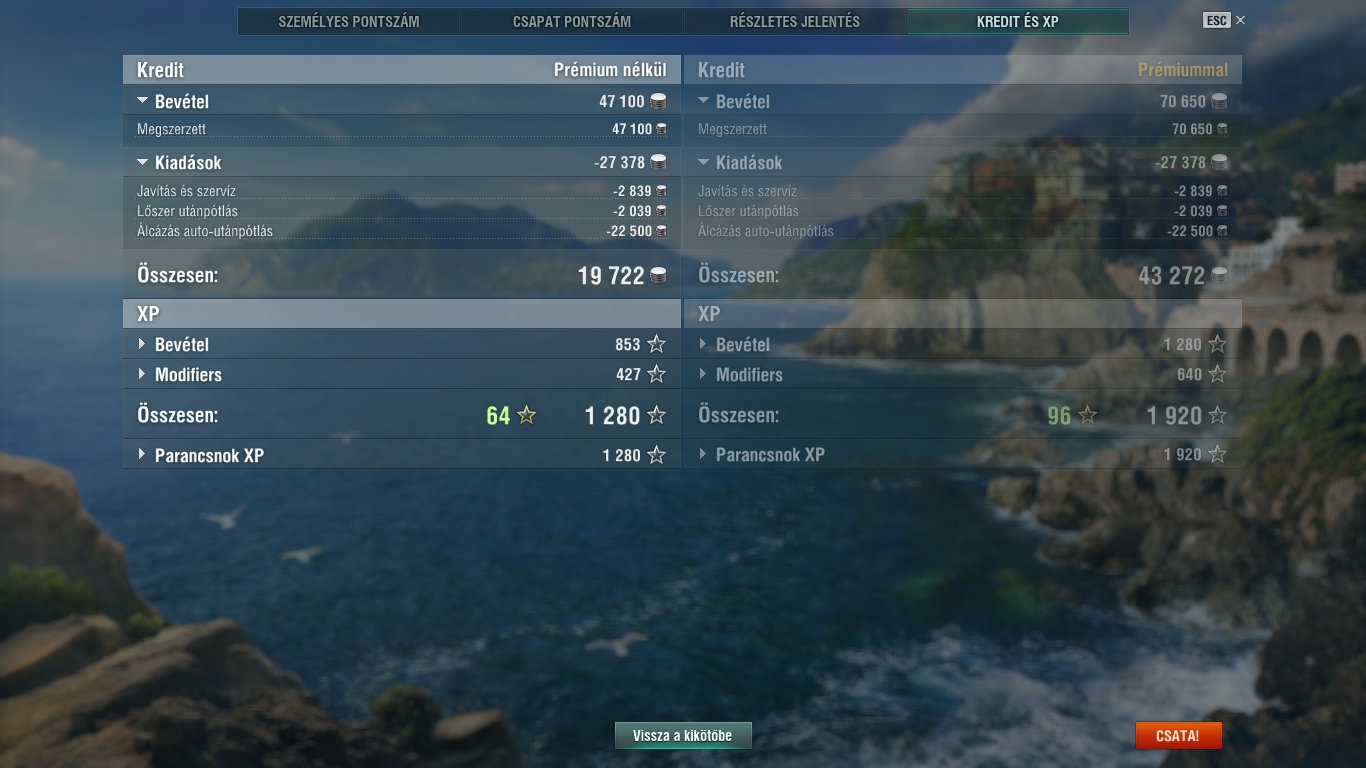Screen dimensions: 1366x768
Task: Close the report with the ESC X button
Action: click(1225, 20)
